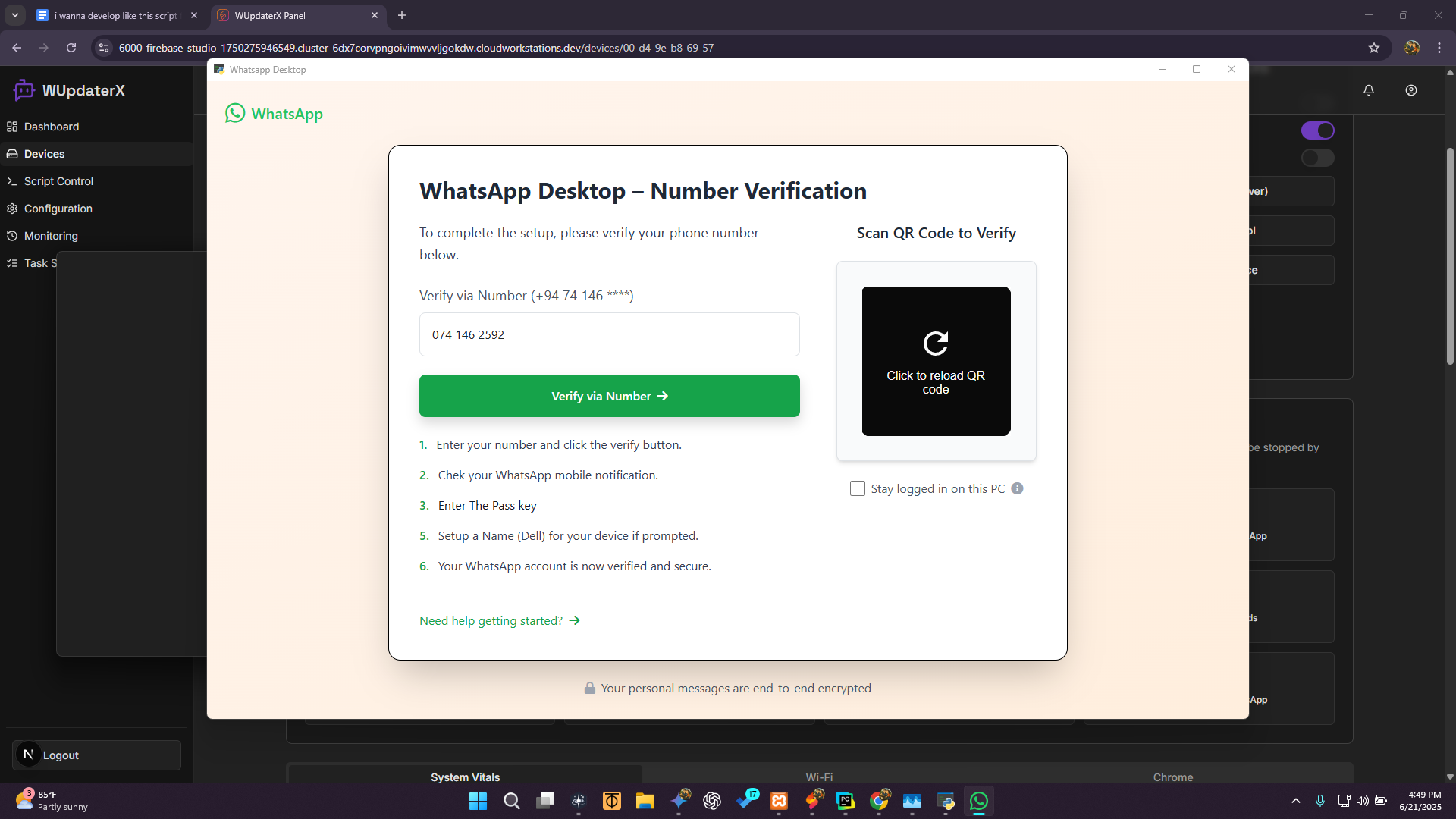Enable the gray disabled toggle switch
The image size is (1456, 819).
click(1317, 158)
